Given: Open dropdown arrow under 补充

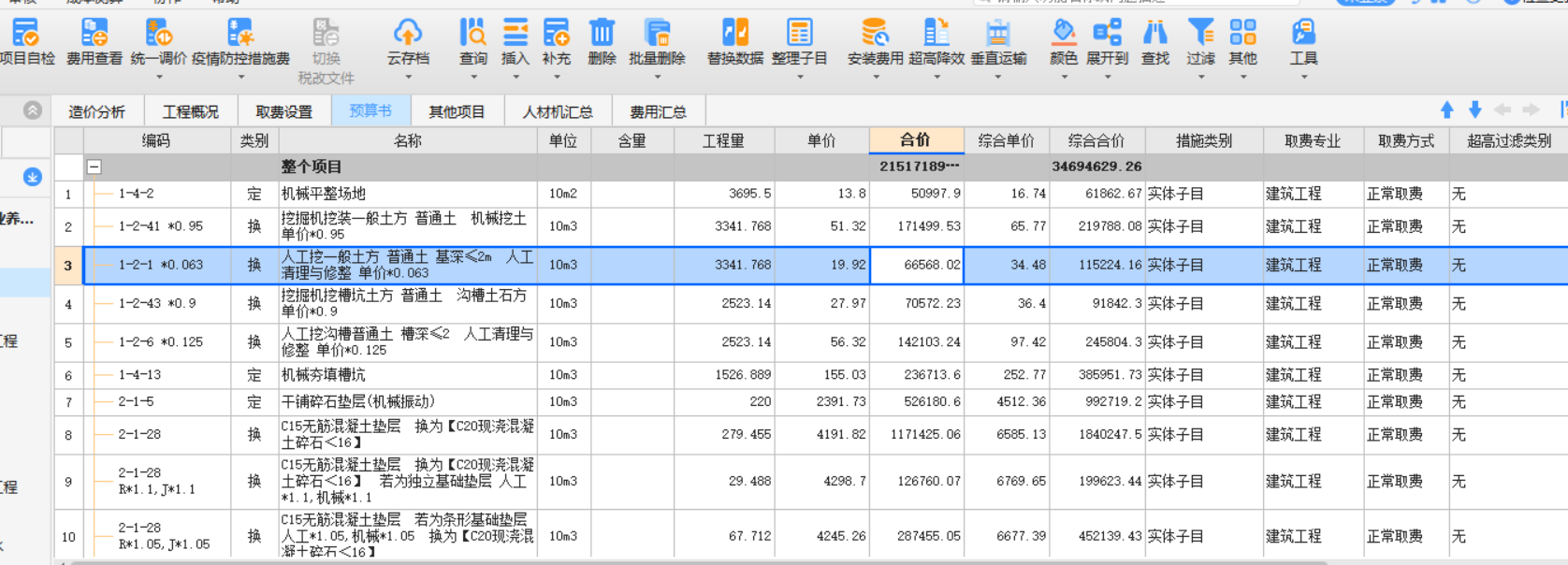Looking at the screenshot, I should pyautogui.click(x=556, y=77).
